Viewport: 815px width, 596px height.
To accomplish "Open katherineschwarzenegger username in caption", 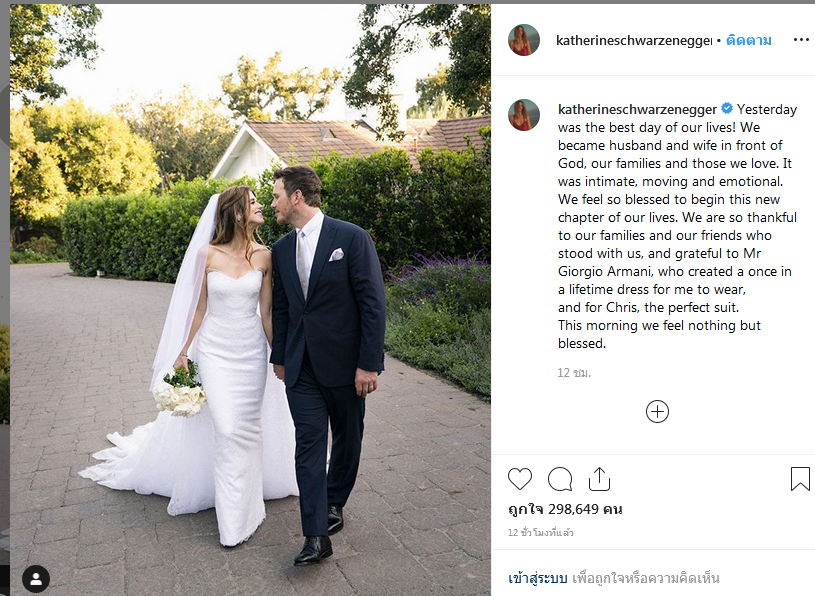I will point(637,109).
